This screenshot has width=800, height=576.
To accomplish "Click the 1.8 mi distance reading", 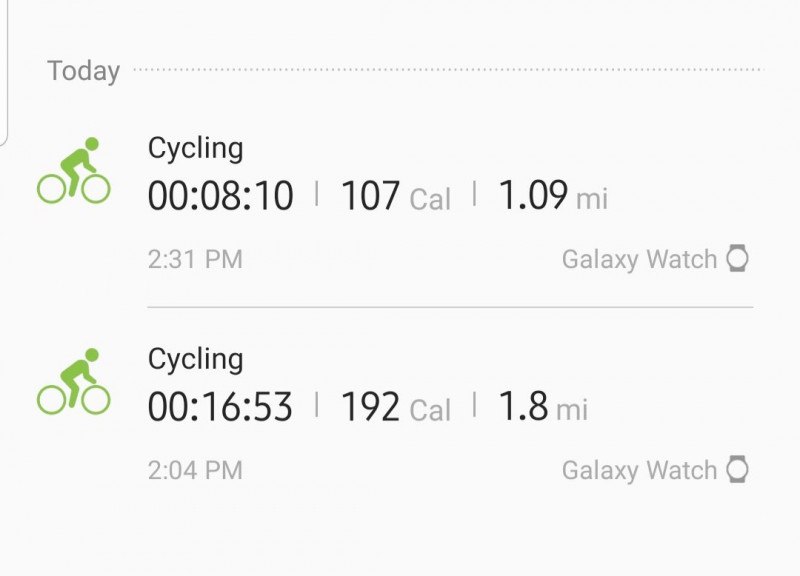I will [542, 408].
